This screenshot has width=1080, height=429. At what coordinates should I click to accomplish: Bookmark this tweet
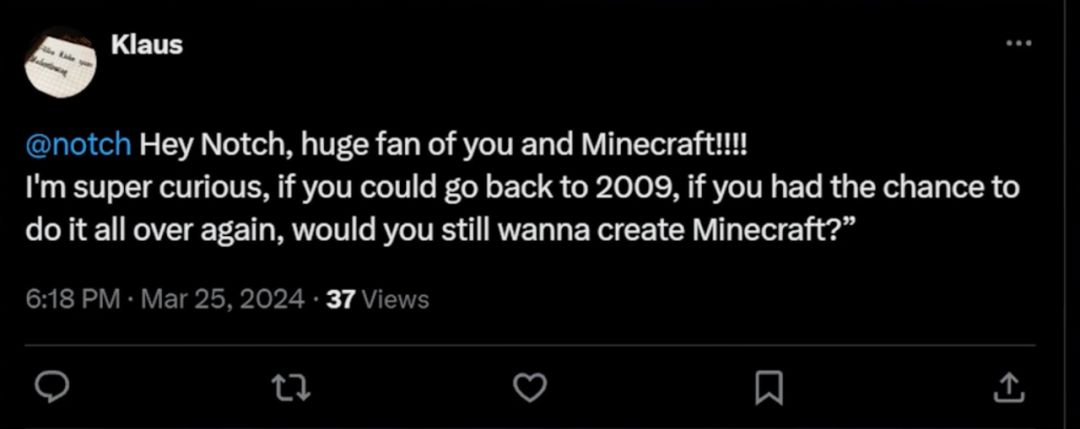(x=767, y=387)
